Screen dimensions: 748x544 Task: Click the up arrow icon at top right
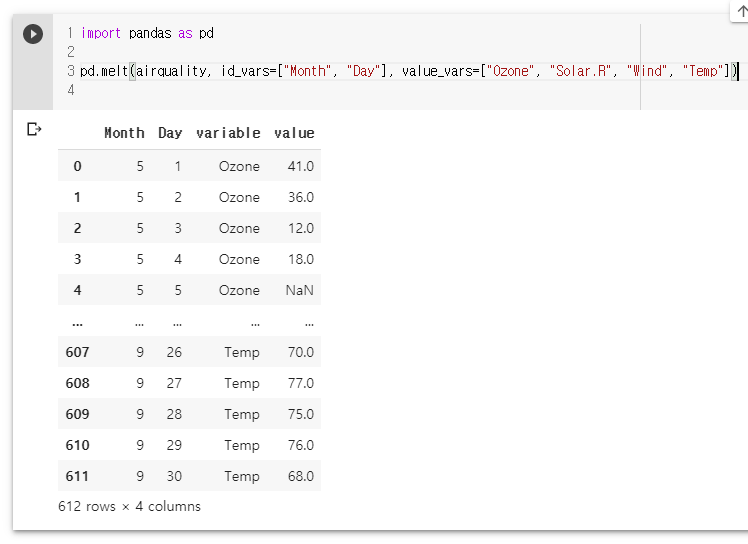tap(742, 10)
